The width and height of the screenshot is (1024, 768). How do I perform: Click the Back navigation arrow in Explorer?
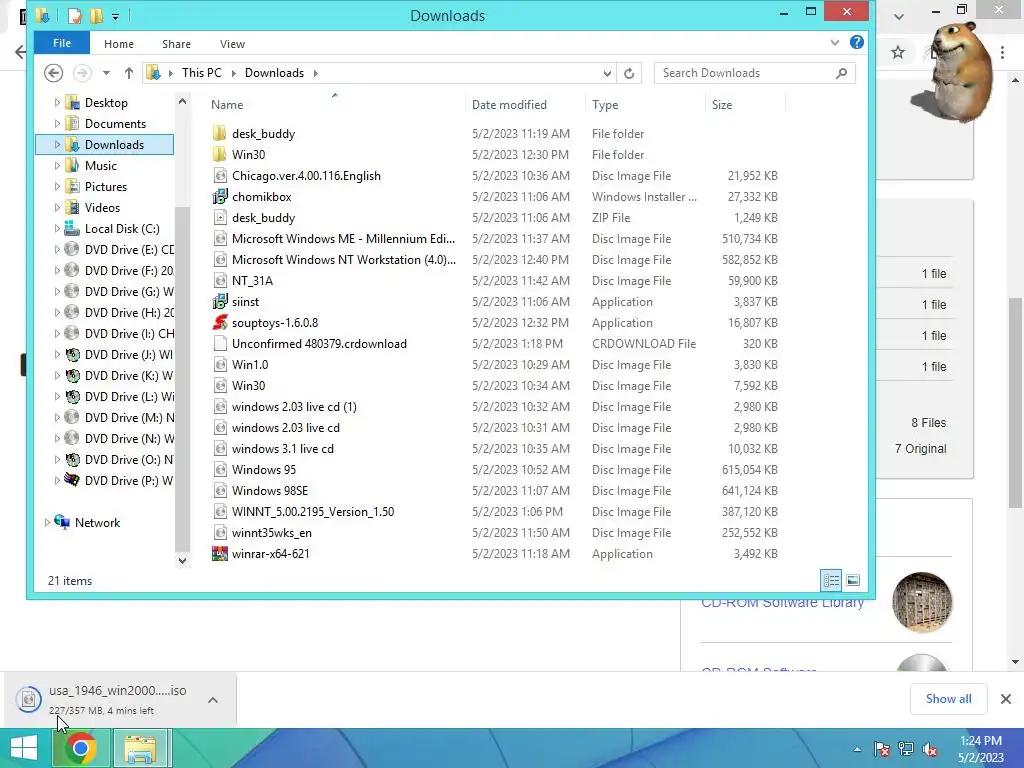(54, 73)
